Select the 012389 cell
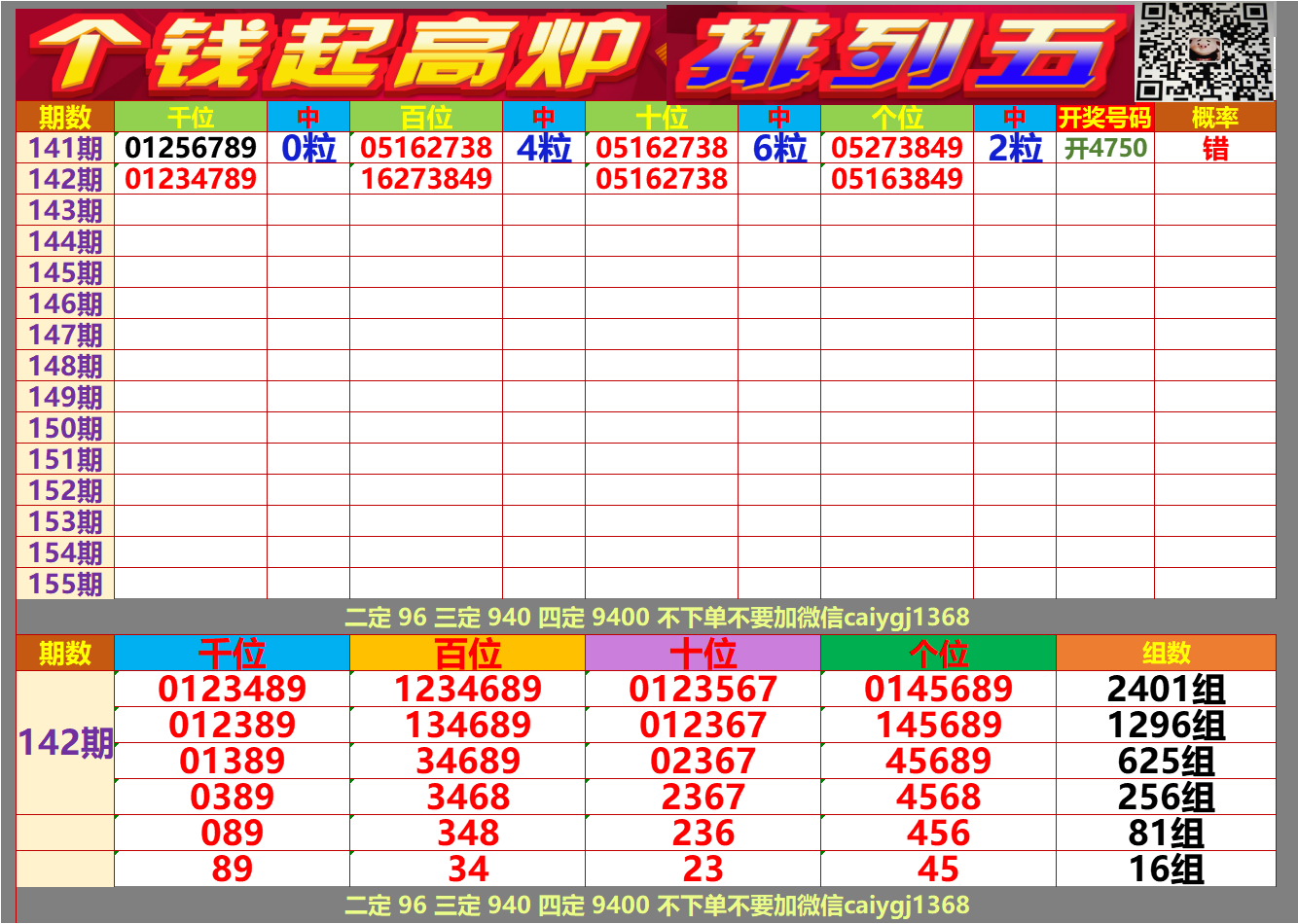The width and height of the screenshot is (1298, 924). [232, 726]
